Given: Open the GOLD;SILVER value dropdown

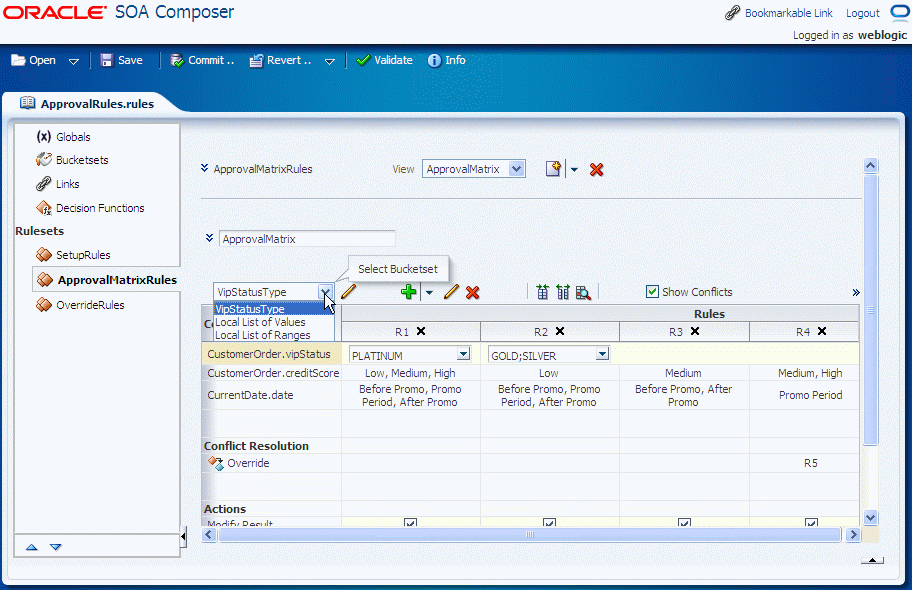Looking at the screenshot, I should click(x=603, y=354).
